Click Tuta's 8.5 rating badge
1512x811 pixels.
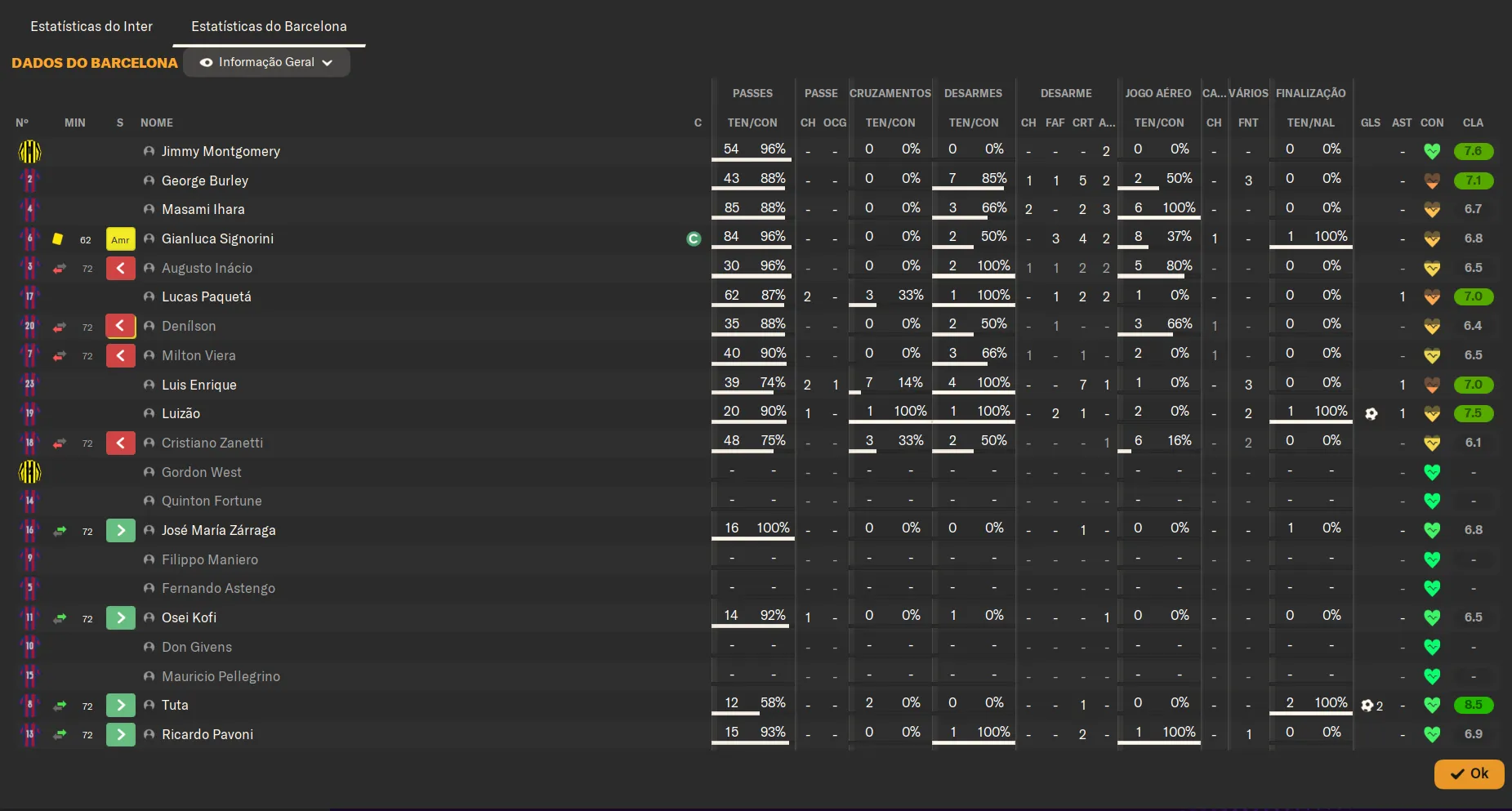1474,705
